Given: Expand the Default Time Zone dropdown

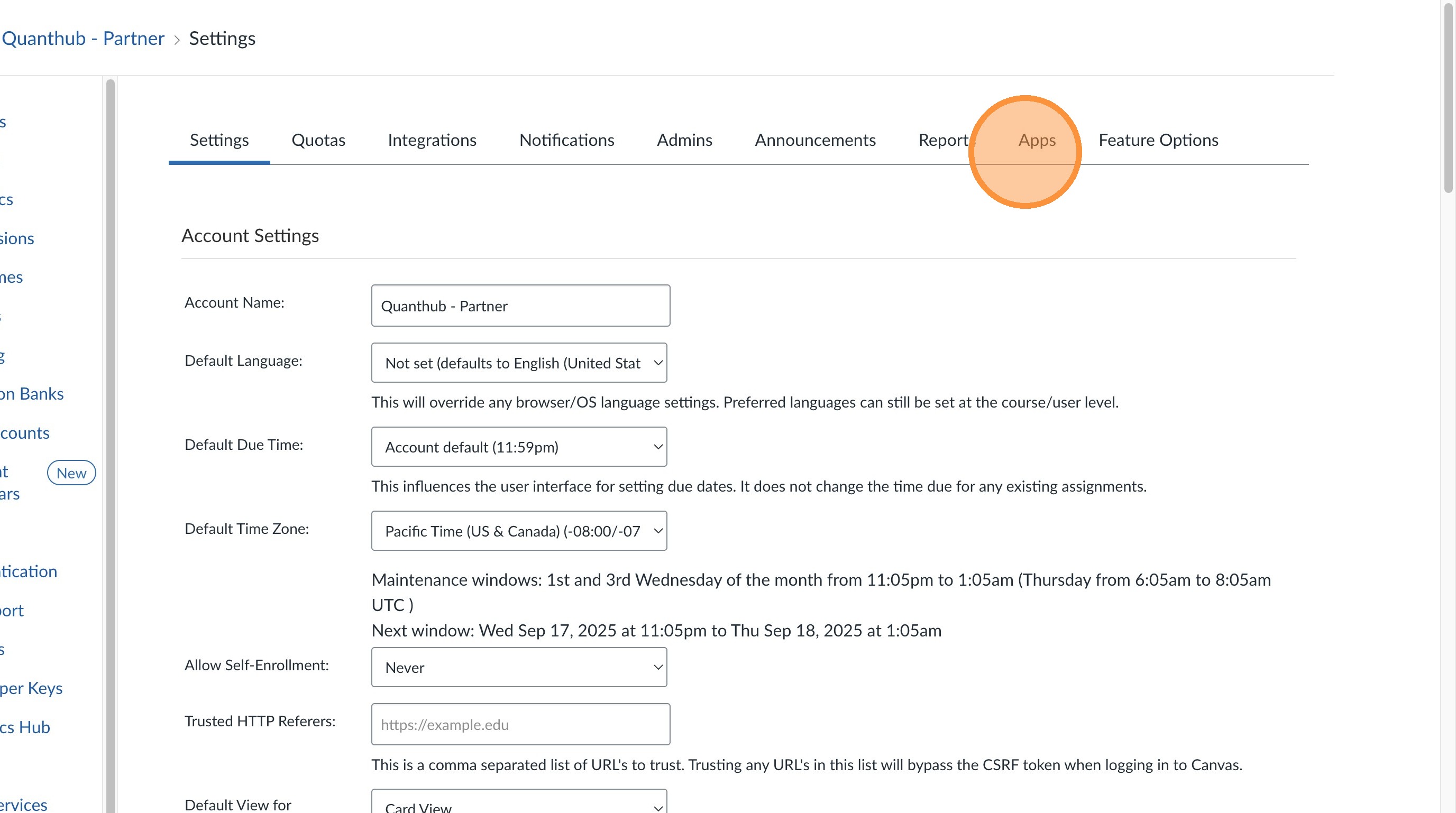Looking at the screenshot, I should [x=519, y=531].
